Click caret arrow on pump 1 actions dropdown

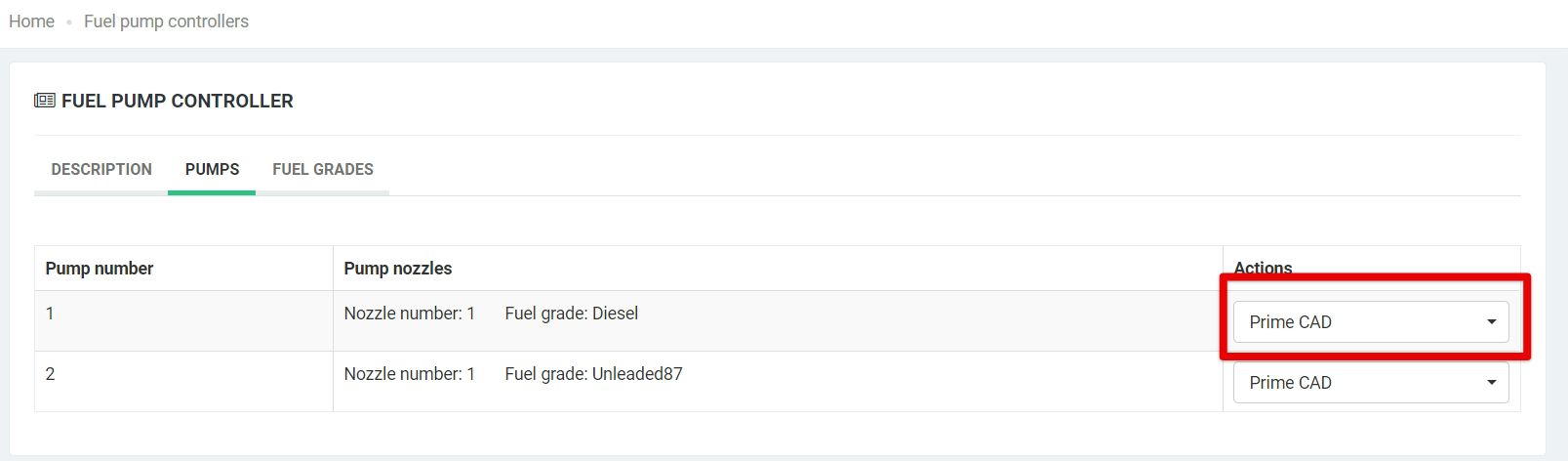(1491, 322)
